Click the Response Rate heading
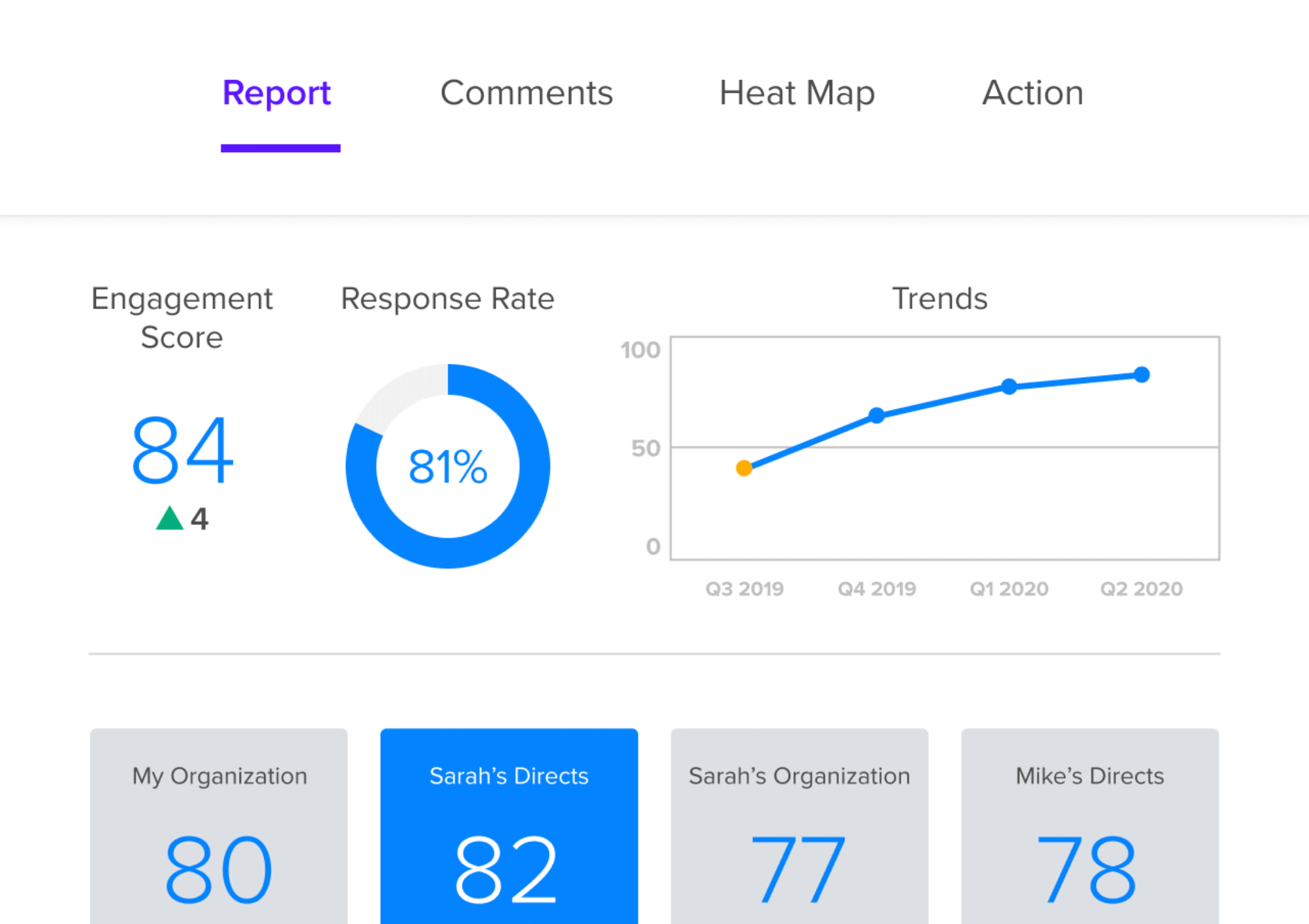Image resolution: width=1309 pixels, height=924 pixels. click(447, 299)
